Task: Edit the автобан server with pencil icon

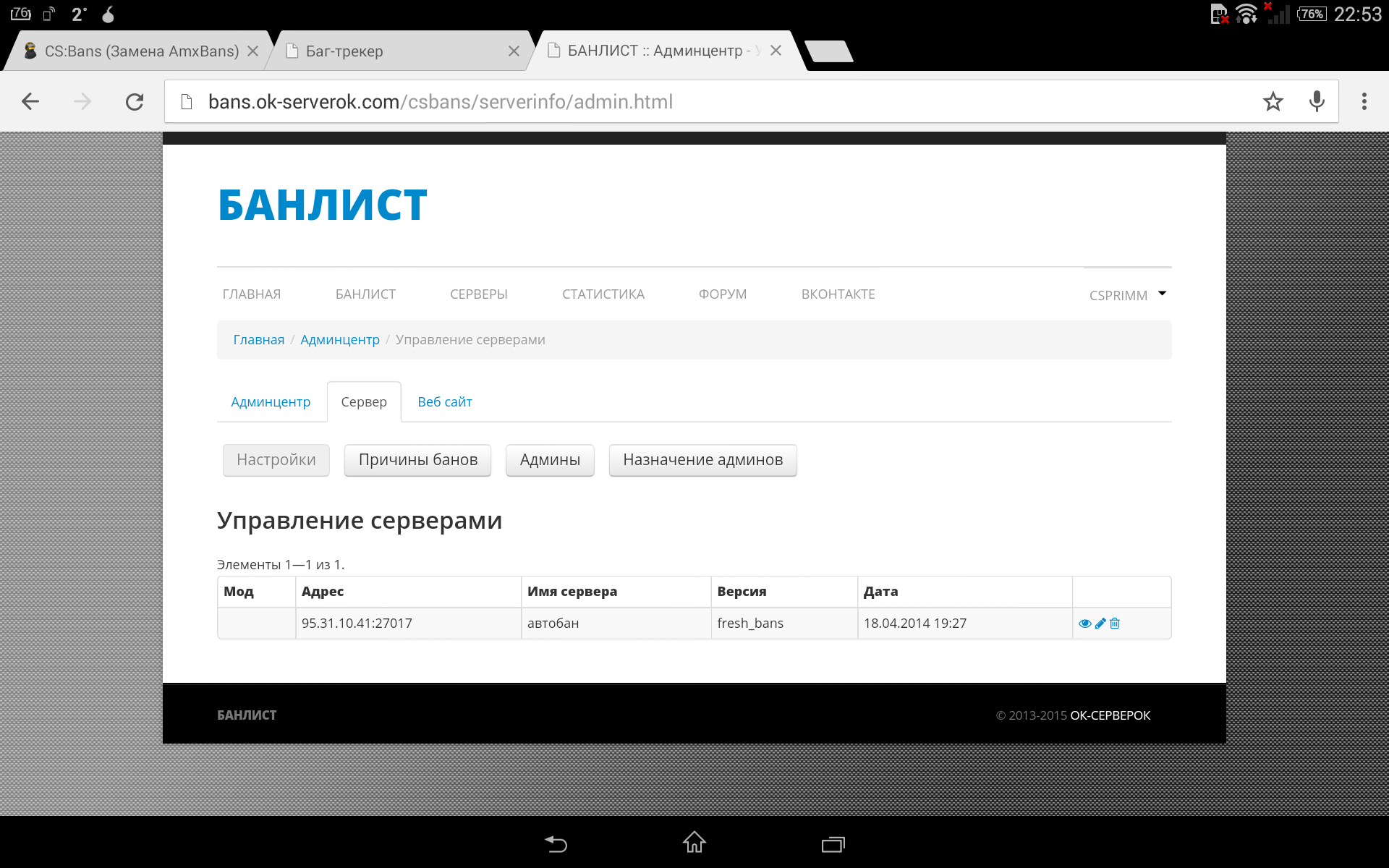Action: [1100, 624]
